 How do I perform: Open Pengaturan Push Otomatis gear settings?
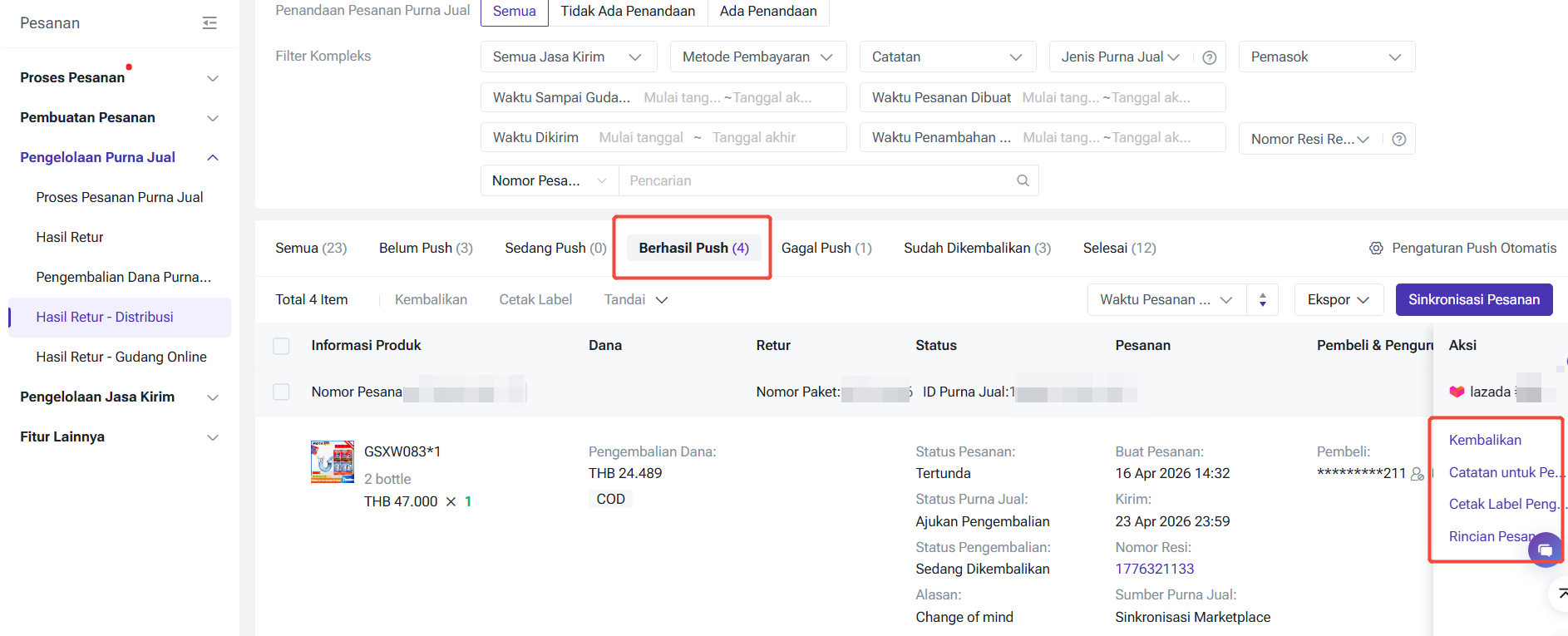pyautogui.click(x=1376, y=248)
